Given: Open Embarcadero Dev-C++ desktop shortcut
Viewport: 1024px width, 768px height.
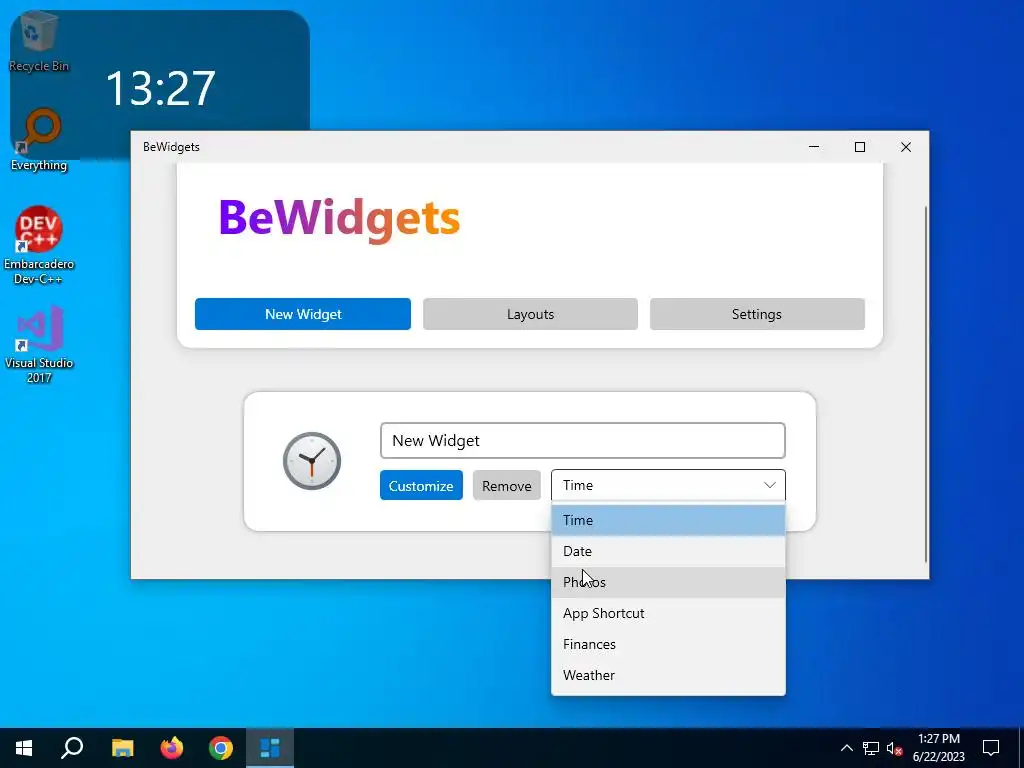Looking at the screenshot, I should coord(39,245).
